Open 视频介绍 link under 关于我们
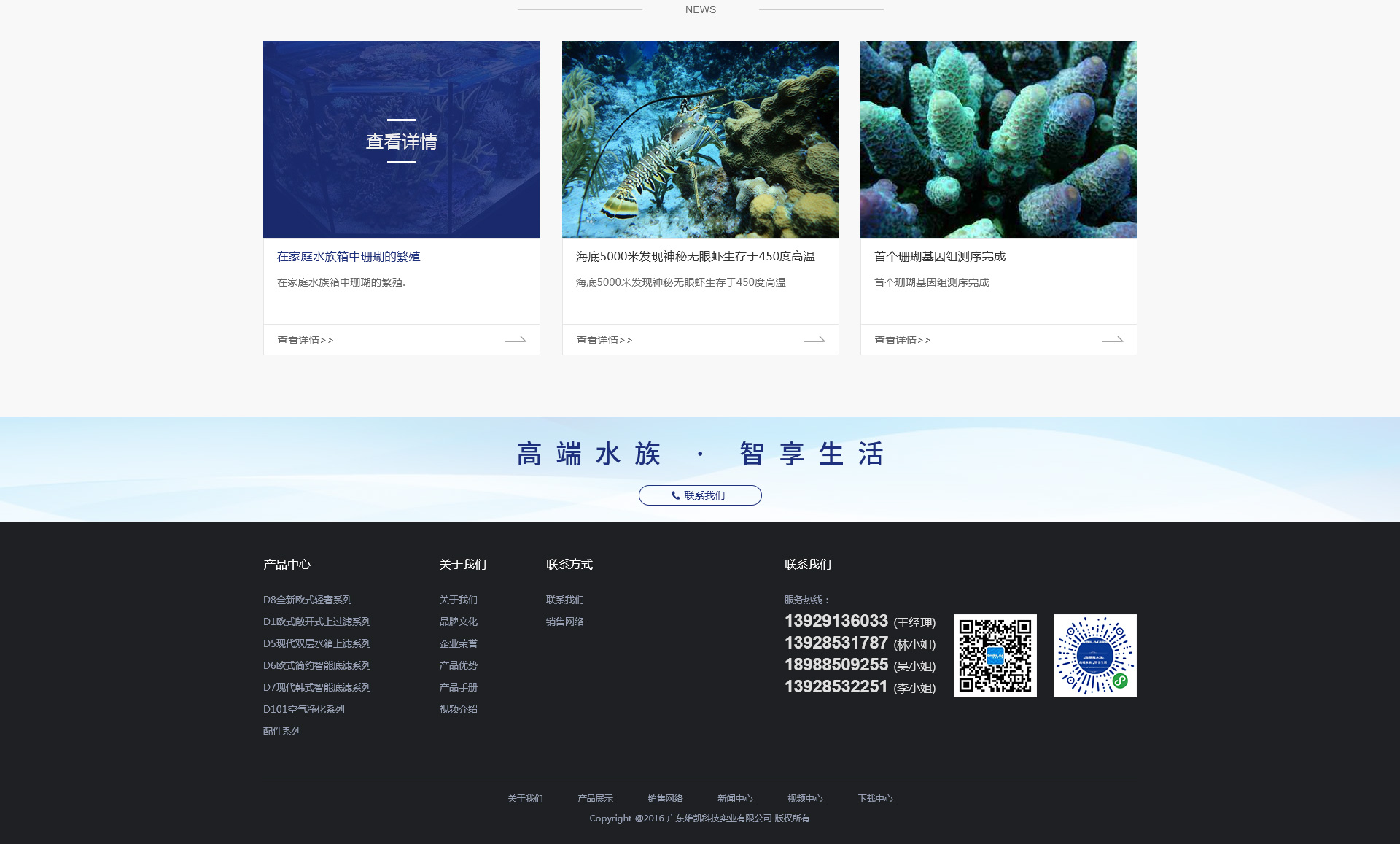 pos(459,709)
